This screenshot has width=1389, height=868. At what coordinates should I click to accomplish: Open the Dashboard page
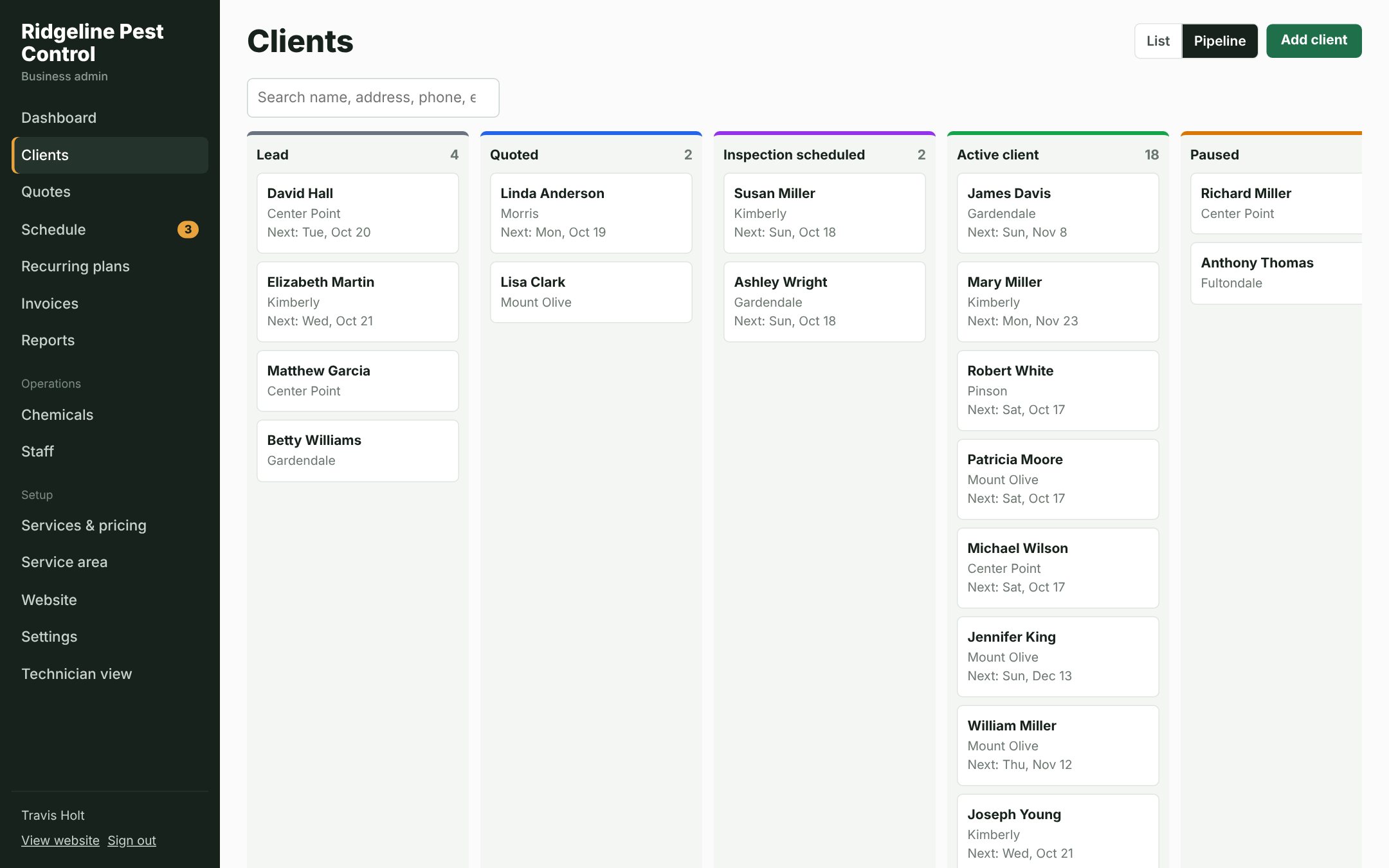(109, 118)
